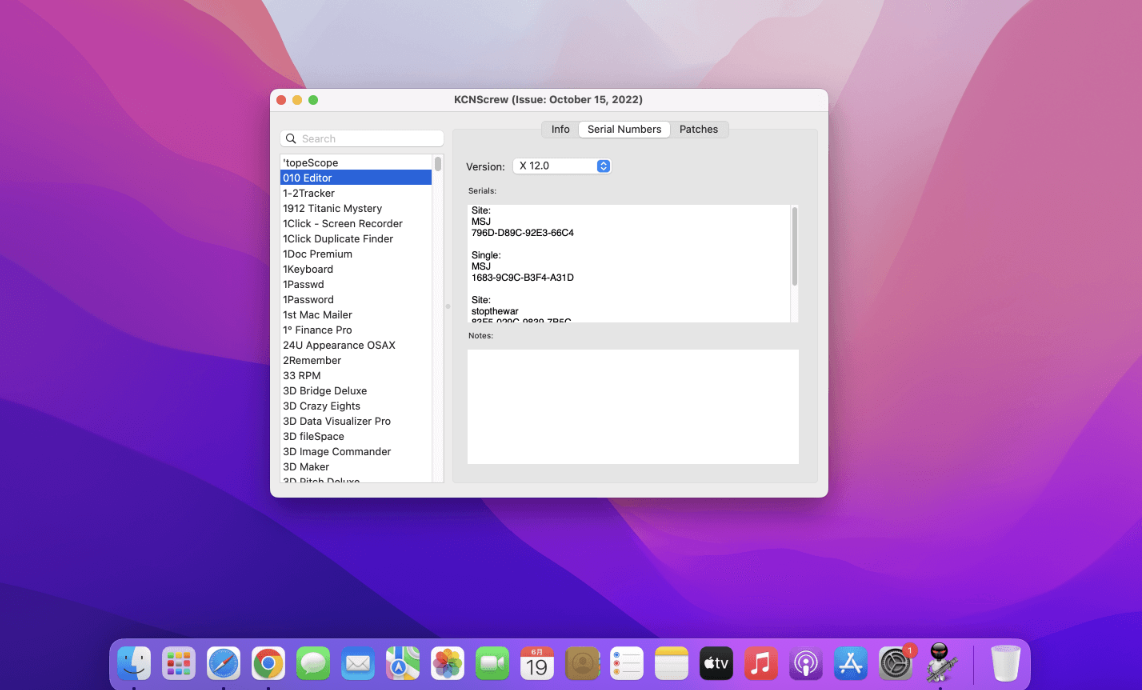Screen dimensions: 1142x690
Task: Open Google Chrome in the Dock
Action: click(x=268, y=662)
